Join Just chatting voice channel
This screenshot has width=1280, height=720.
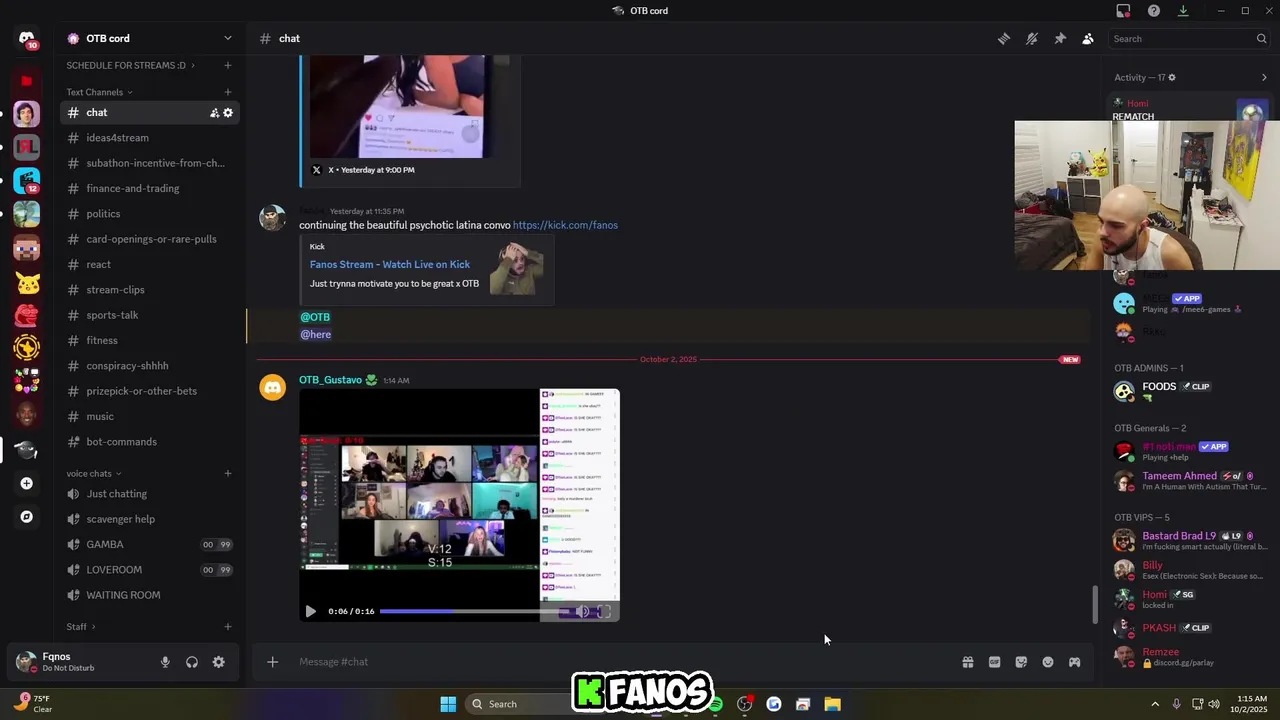click(x=150, y=494)
